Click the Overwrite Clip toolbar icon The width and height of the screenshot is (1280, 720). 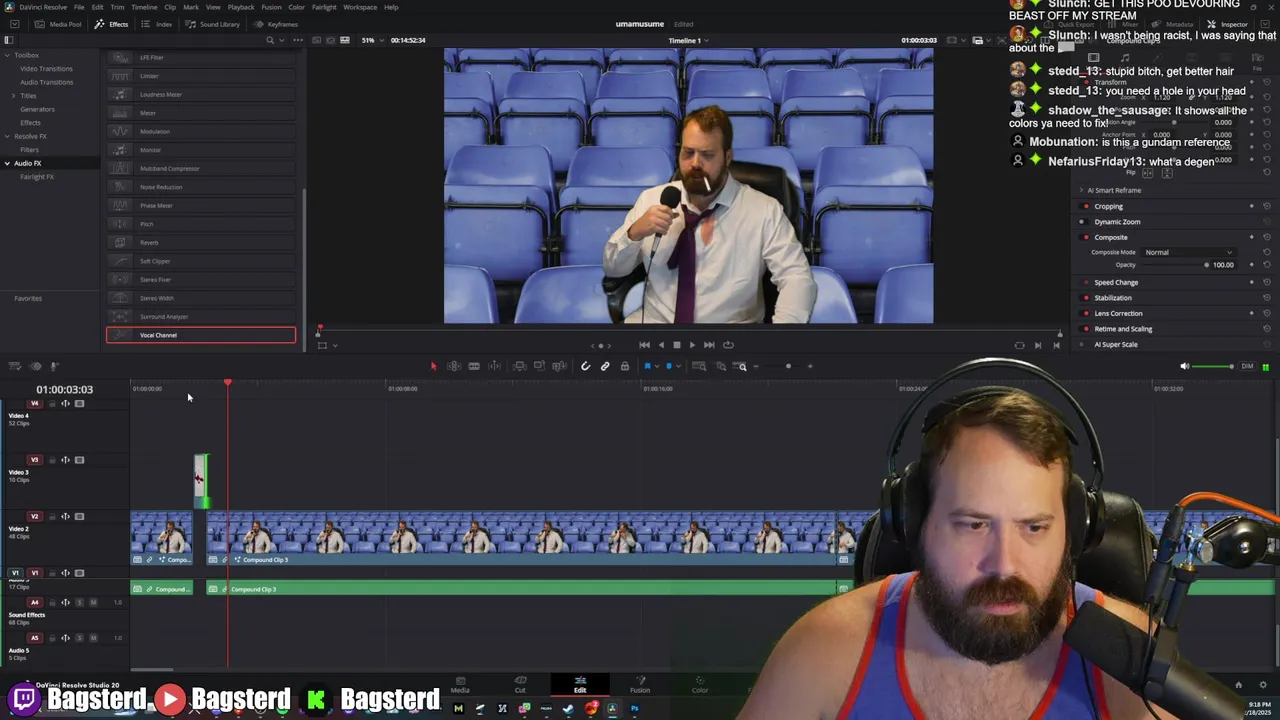click(x=539, y=366)
